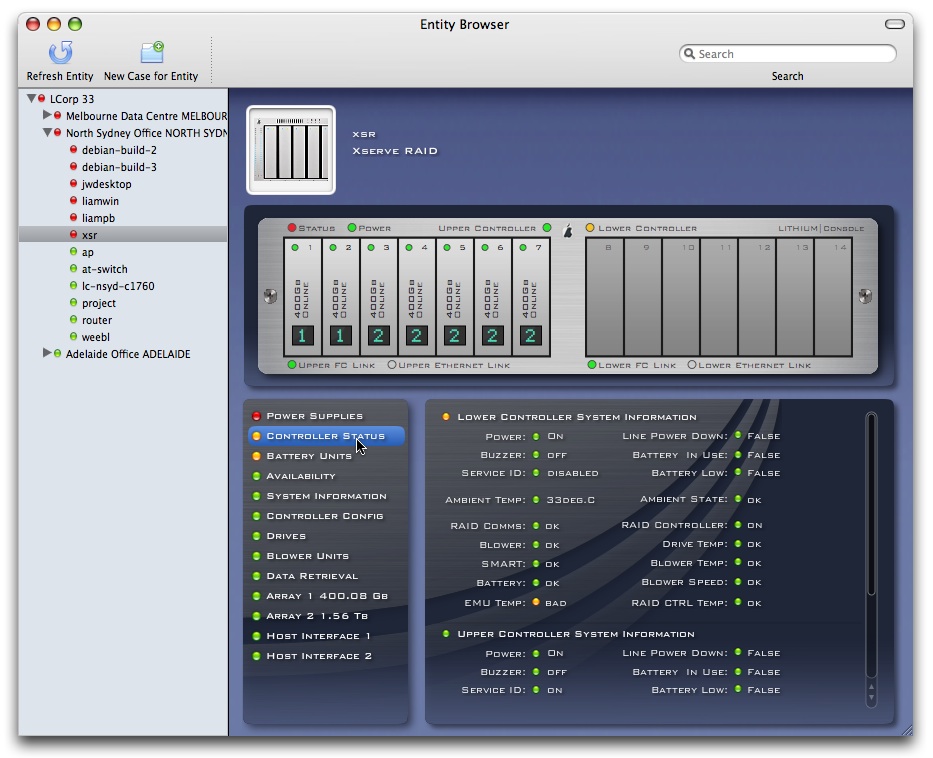Open the Data Retrieval section
This screenshot has width=933, height=758.
coord(326,576)
